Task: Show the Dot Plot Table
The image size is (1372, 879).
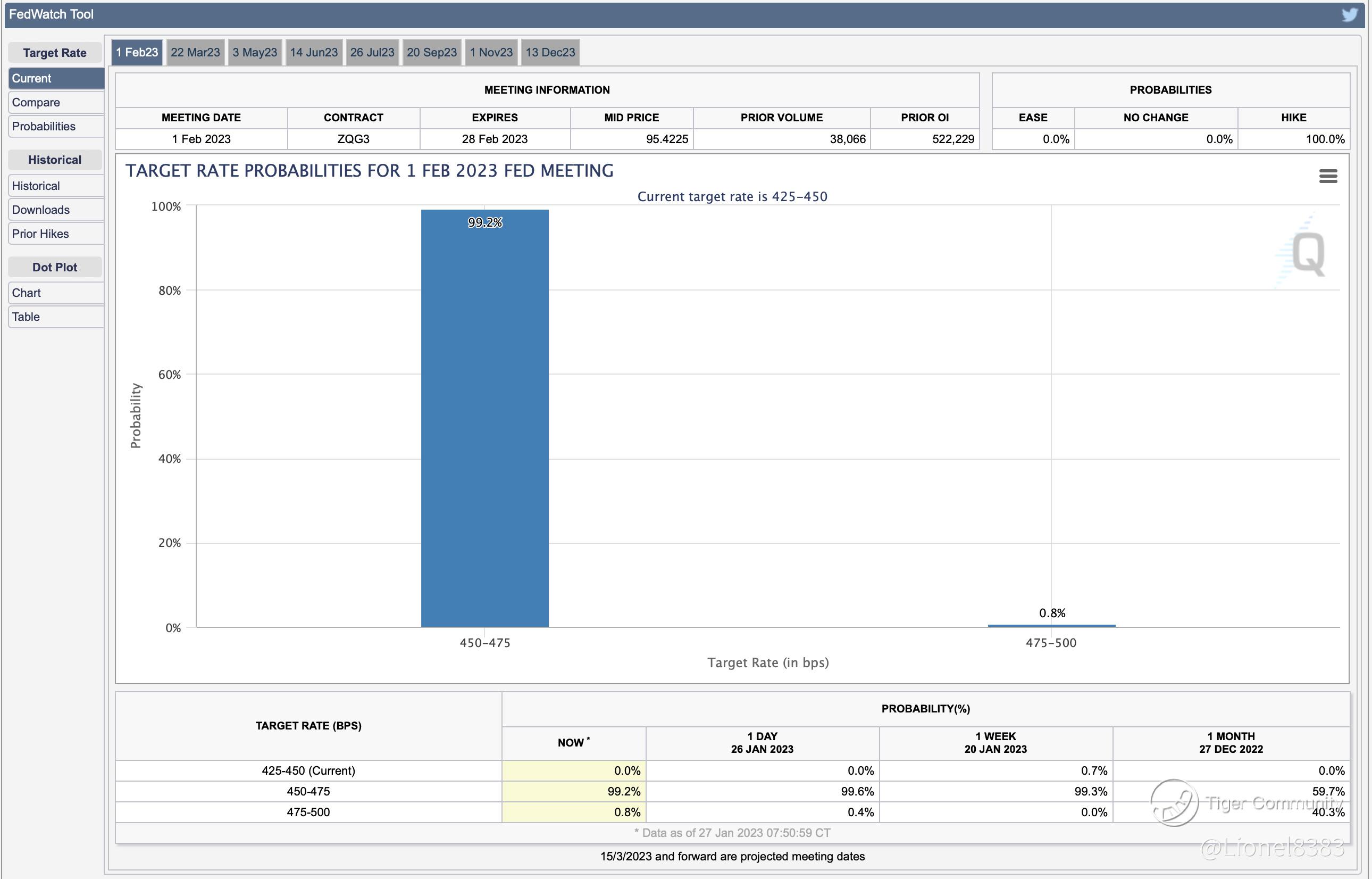Action: click(56, 317)
